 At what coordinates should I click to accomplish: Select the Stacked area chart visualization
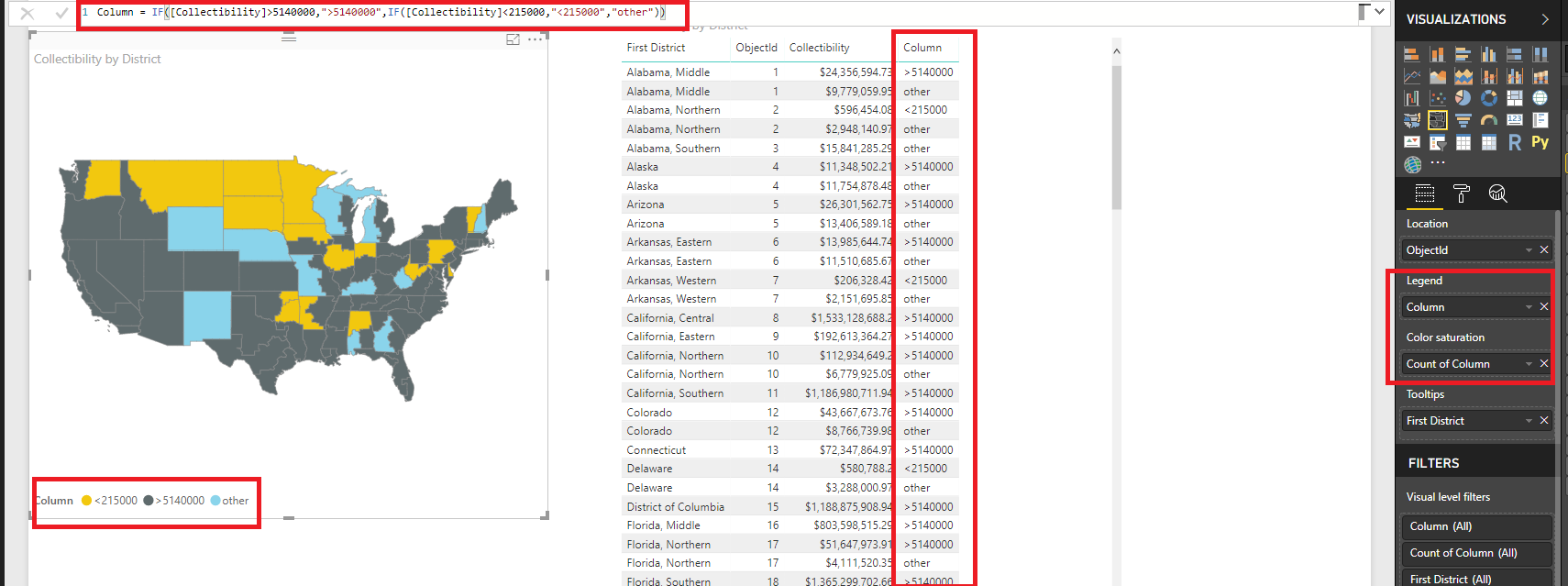pyautogui.click(x=1463, y=76)
